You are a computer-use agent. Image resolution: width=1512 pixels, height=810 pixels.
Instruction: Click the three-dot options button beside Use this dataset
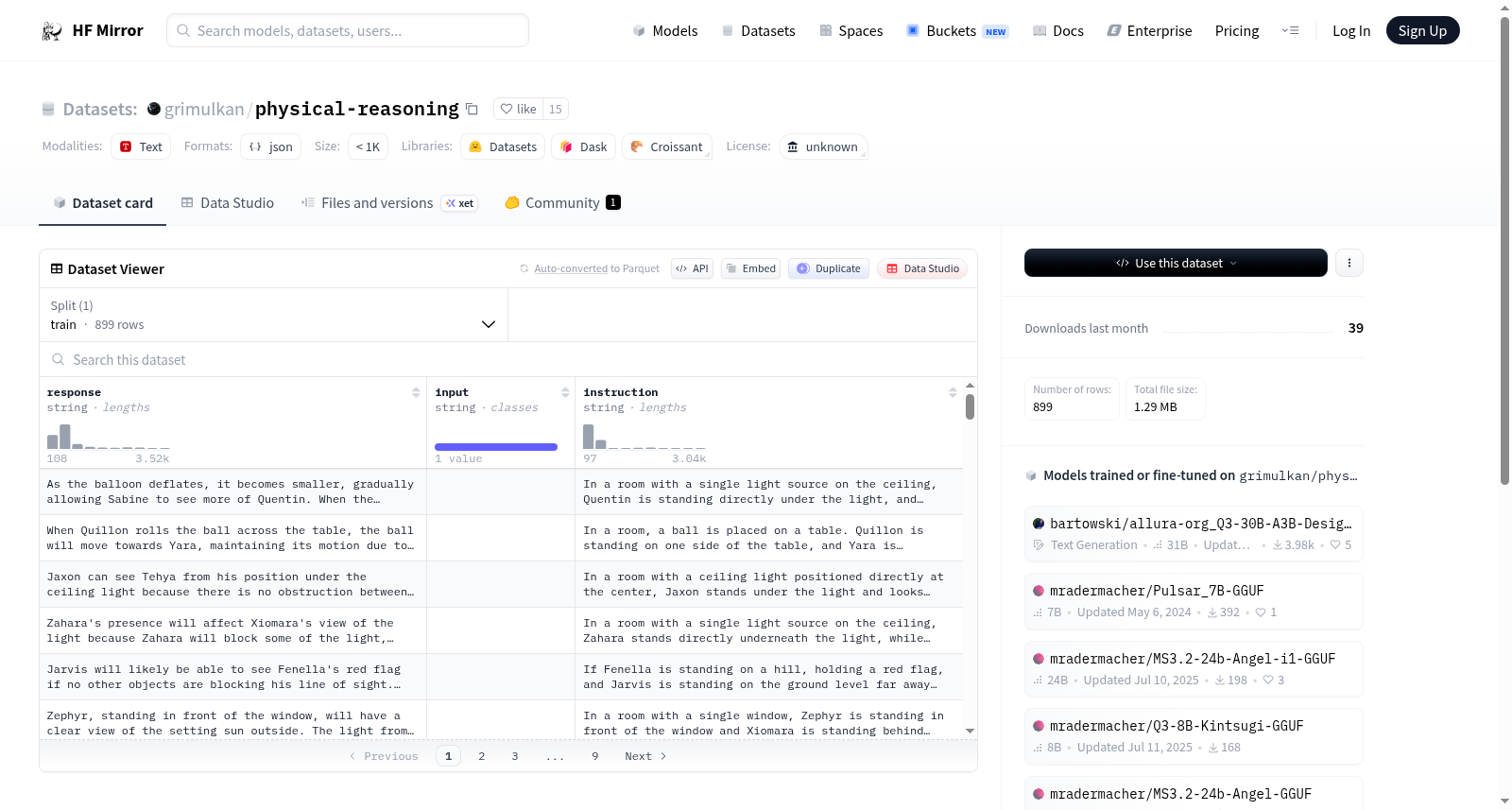click(1349, 263)
